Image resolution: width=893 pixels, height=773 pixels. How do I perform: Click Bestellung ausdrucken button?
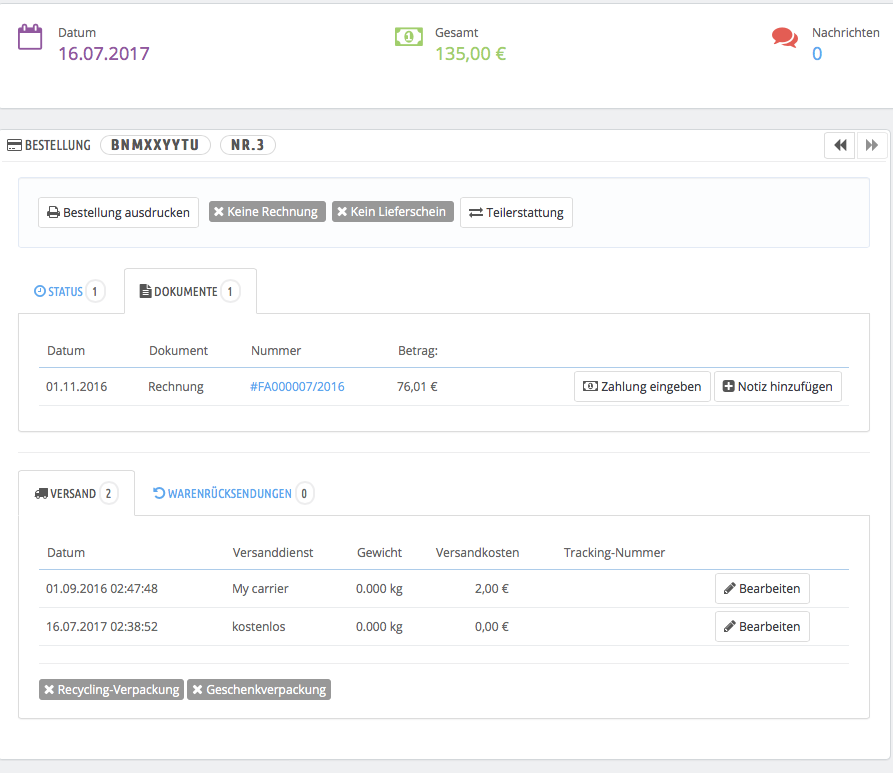[x=118, y=212]
